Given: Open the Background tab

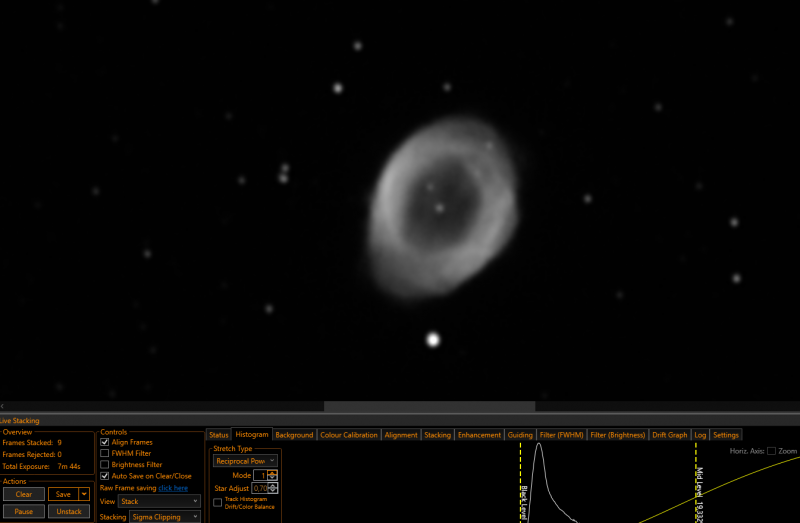Looking at the screenshot, I should tap(294, 435).
